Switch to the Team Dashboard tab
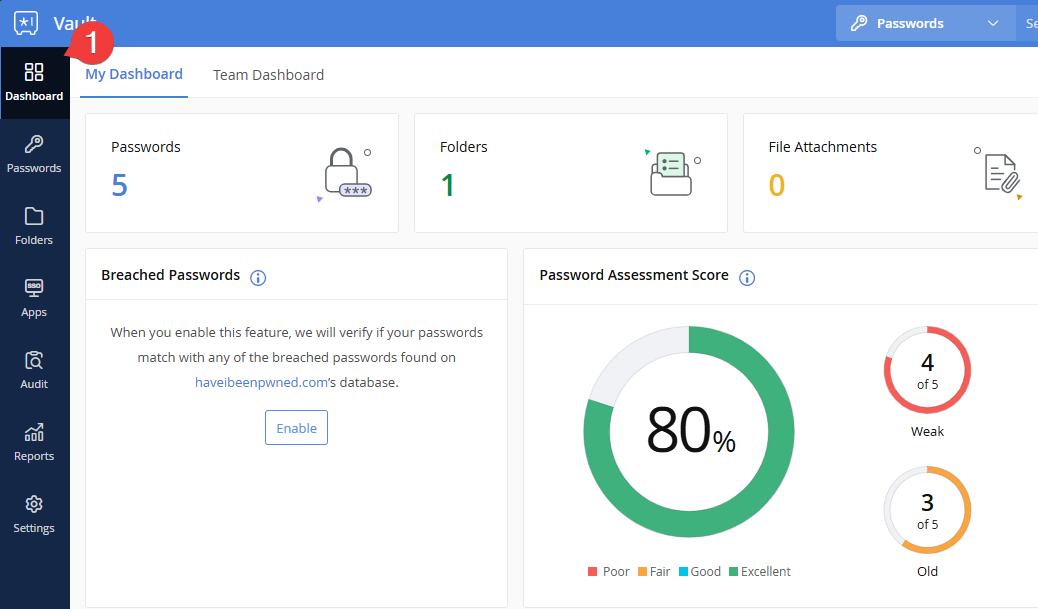 point(268,75)
